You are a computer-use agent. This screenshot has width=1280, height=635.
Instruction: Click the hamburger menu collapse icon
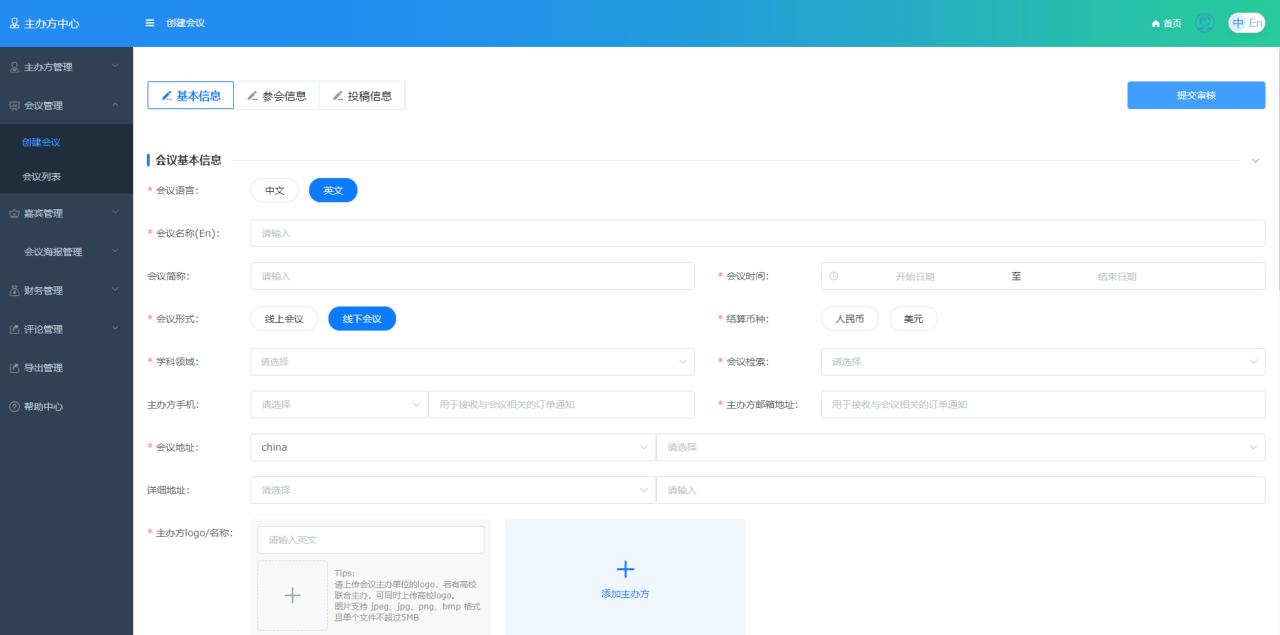pos(150,23)
